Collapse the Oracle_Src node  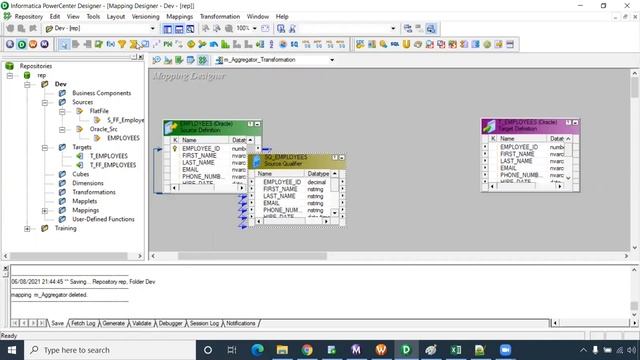click(62, 129)
